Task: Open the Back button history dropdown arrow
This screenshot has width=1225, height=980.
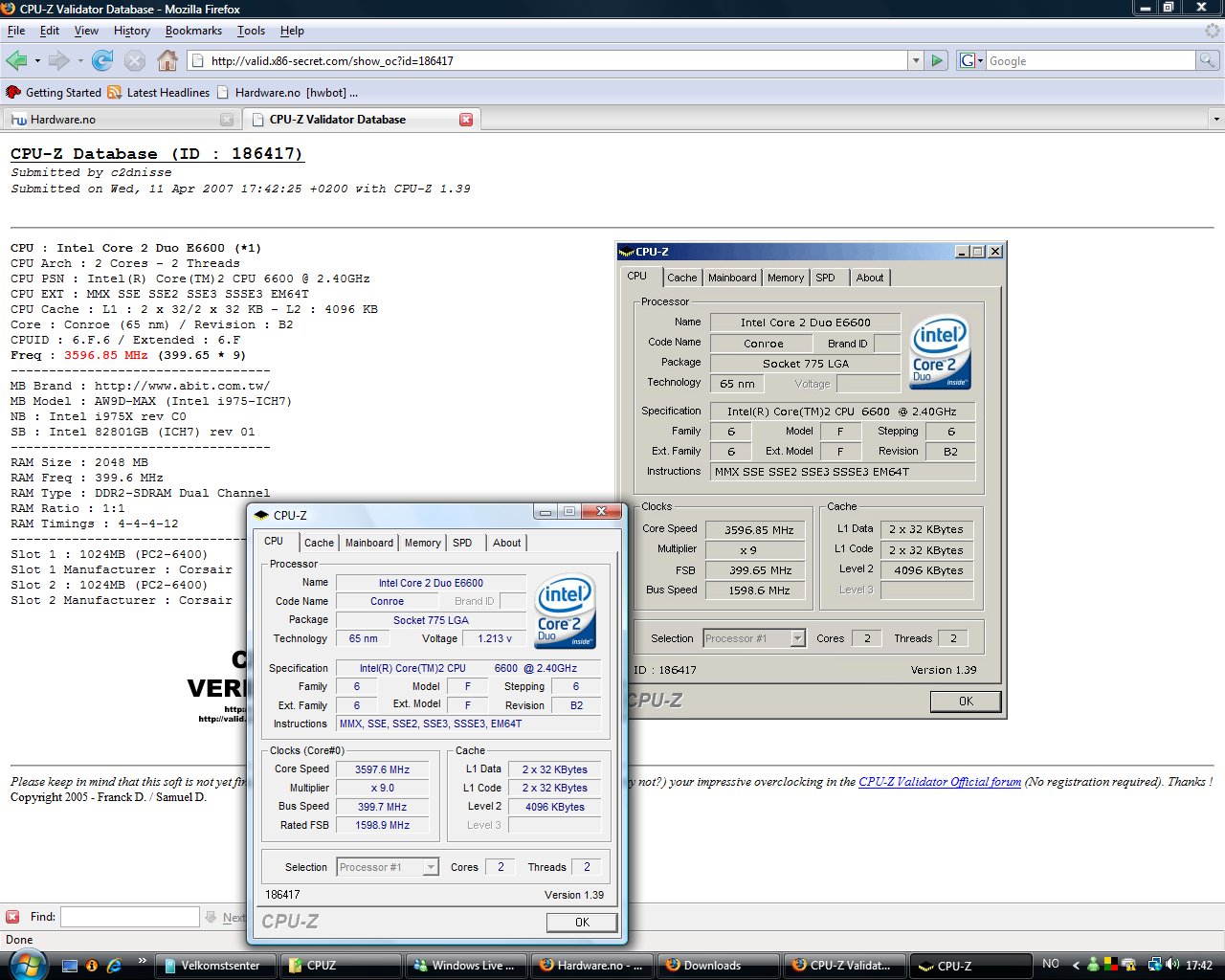Action: click(x=37, y=61)
